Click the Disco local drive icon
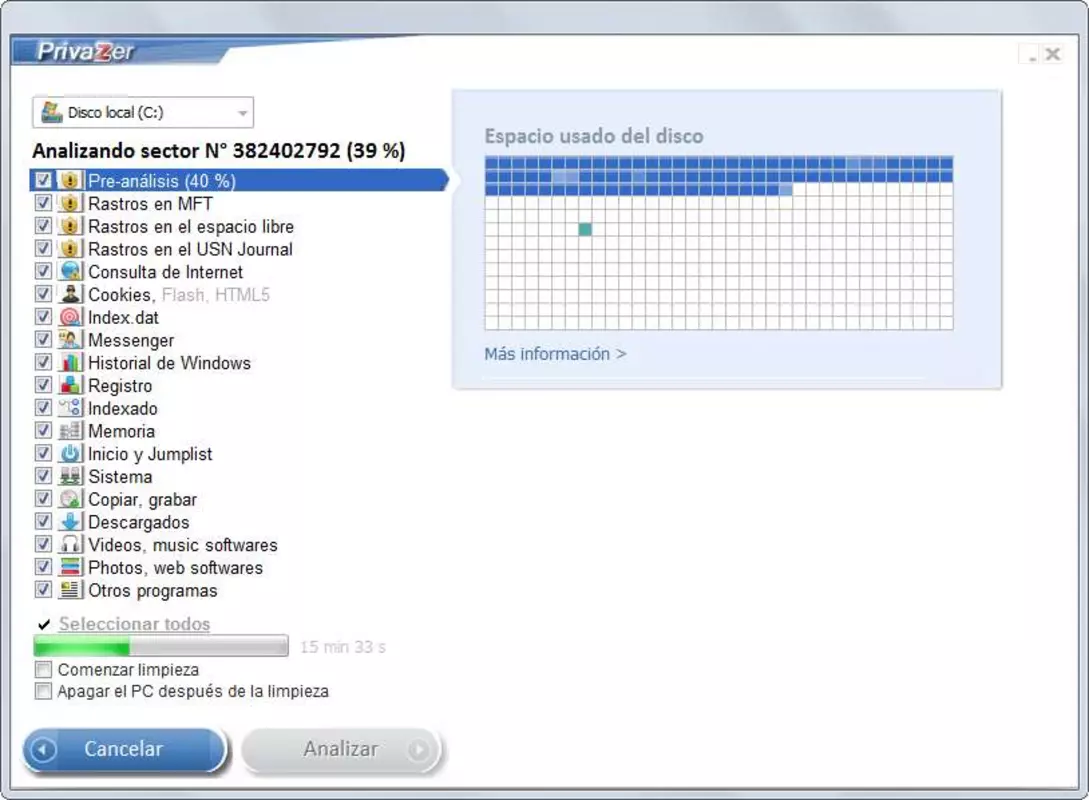The width and height of the screenshot is (1089, 800). (51, 112)
